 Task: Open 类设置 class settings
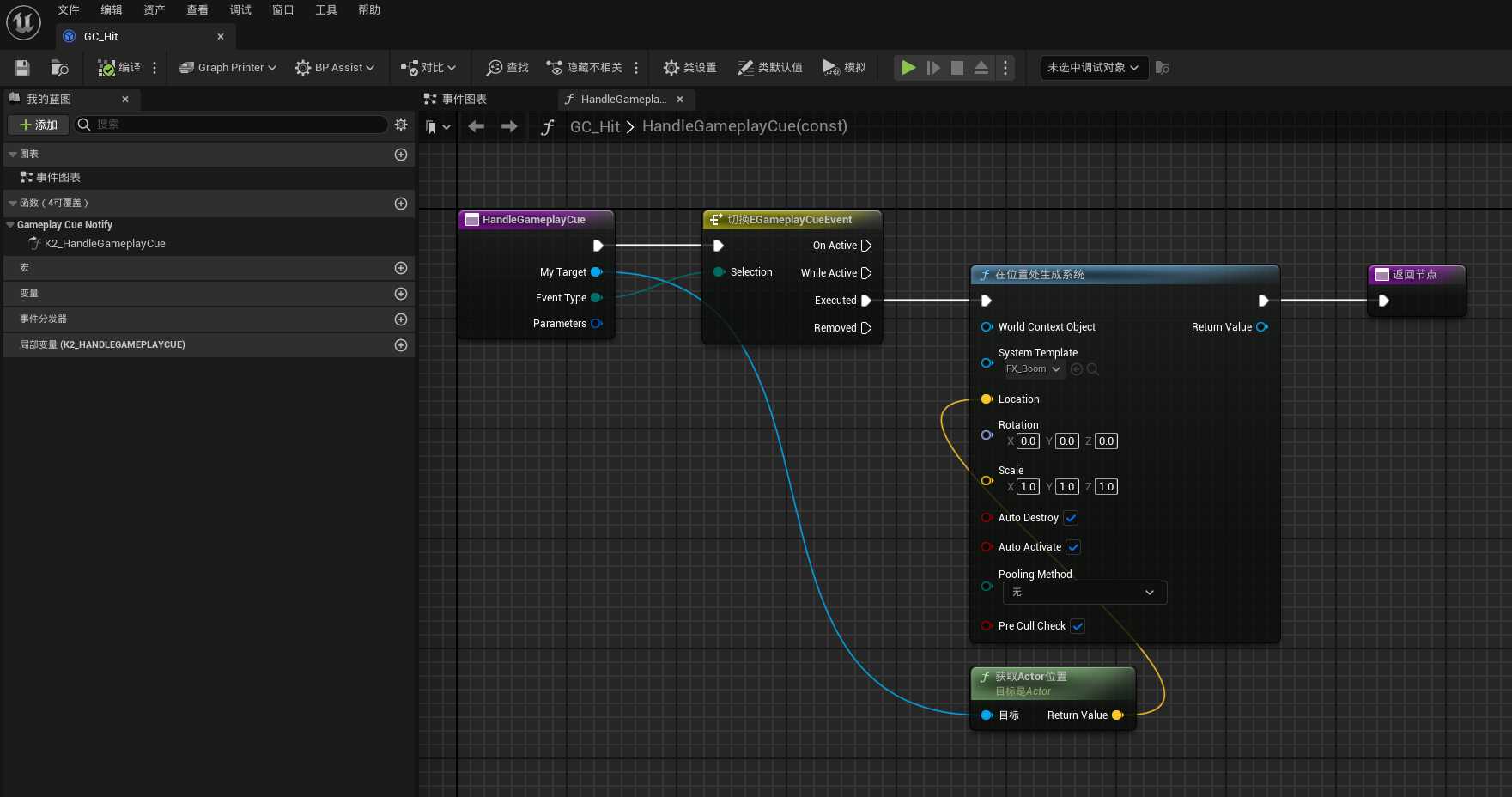pos(689,68)
